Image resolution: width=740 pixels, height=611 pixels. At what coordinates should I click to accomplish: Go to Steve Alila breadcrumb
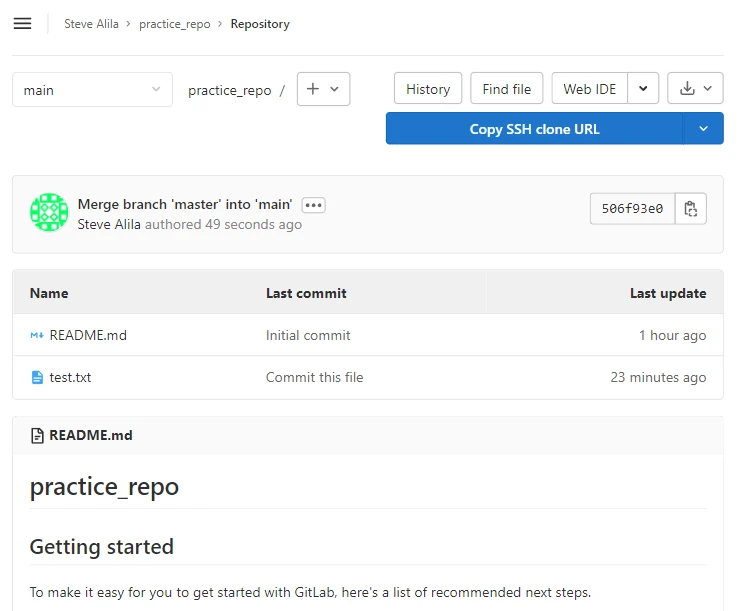coord(92,24)
